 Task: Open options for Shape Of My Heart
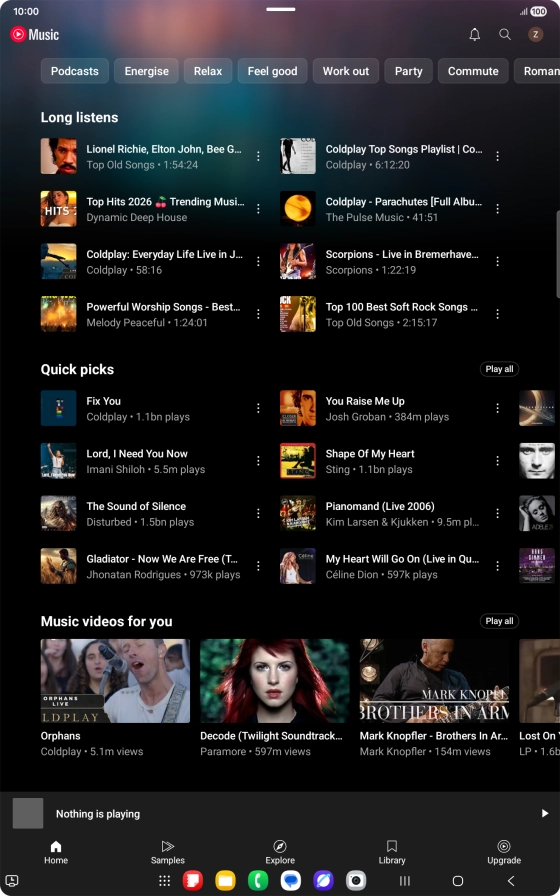click(x=498, y=461)
